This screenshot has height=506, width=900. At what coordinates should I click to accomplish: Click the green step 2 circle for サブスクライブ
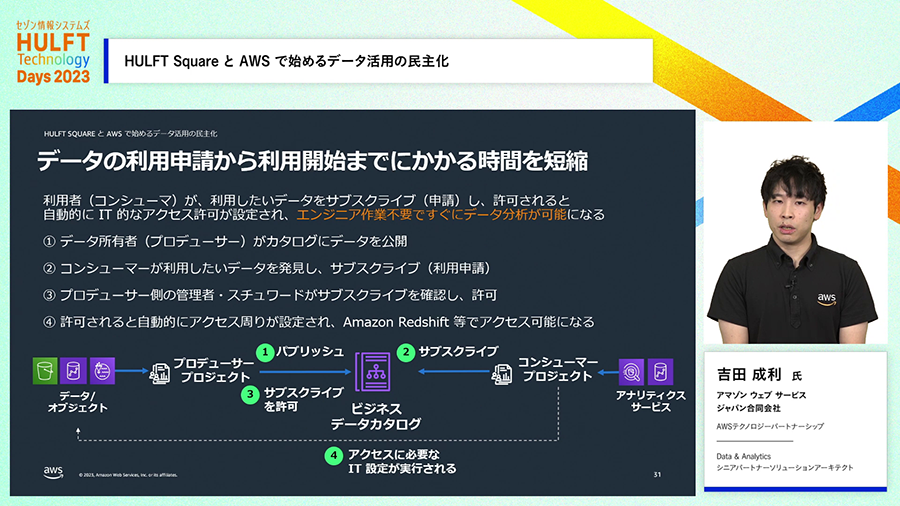coord(406,352)
